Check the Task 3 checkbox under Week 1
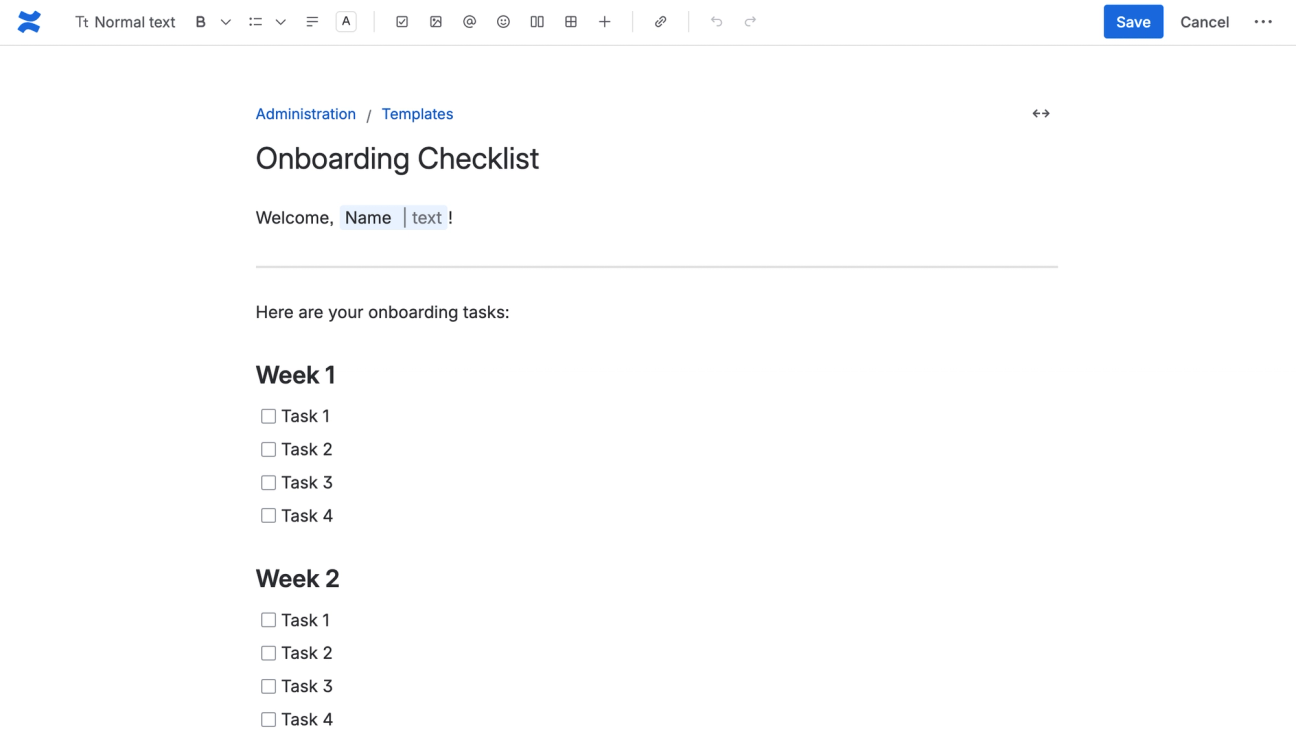1296x747 pixels. click(268, 482)
